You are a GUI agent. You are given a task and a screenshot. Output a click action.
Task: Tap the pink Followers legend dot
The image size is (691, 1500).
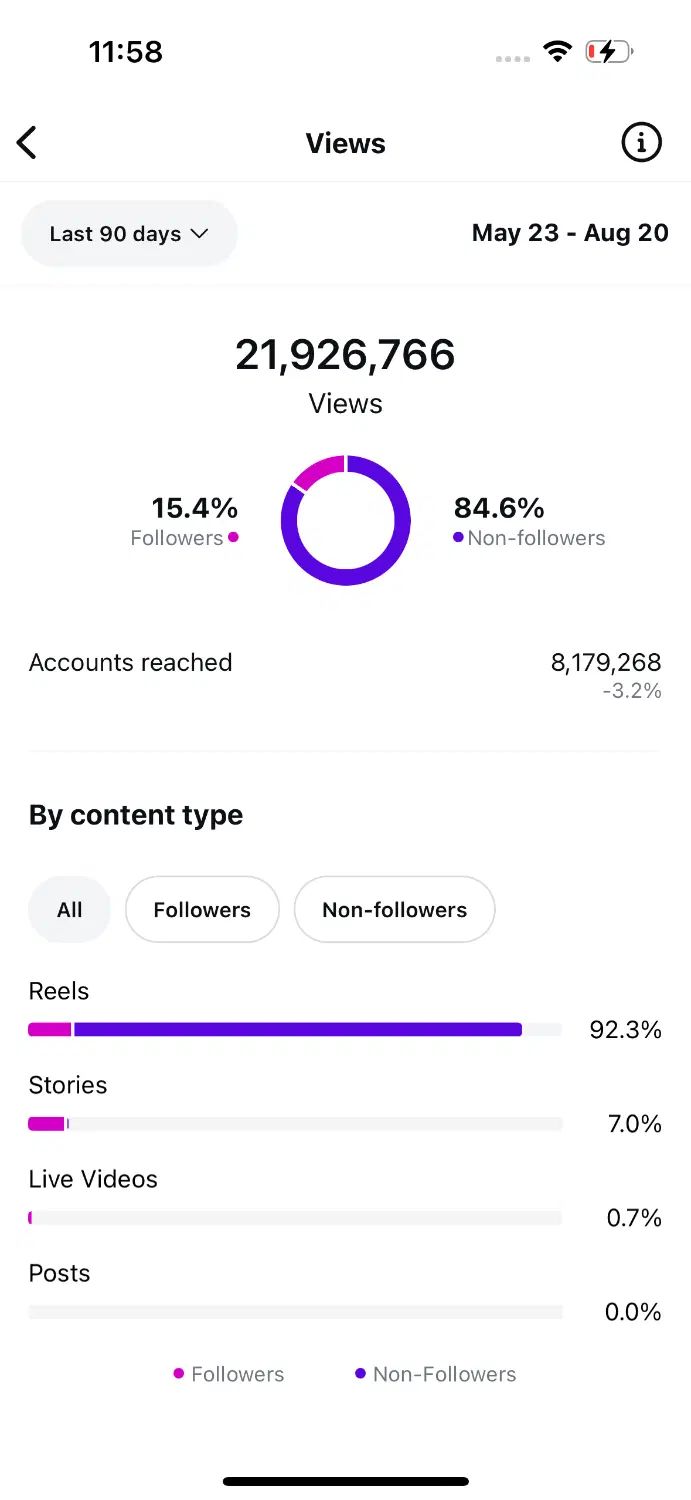pyautogui.click(x=179, y=1374)
